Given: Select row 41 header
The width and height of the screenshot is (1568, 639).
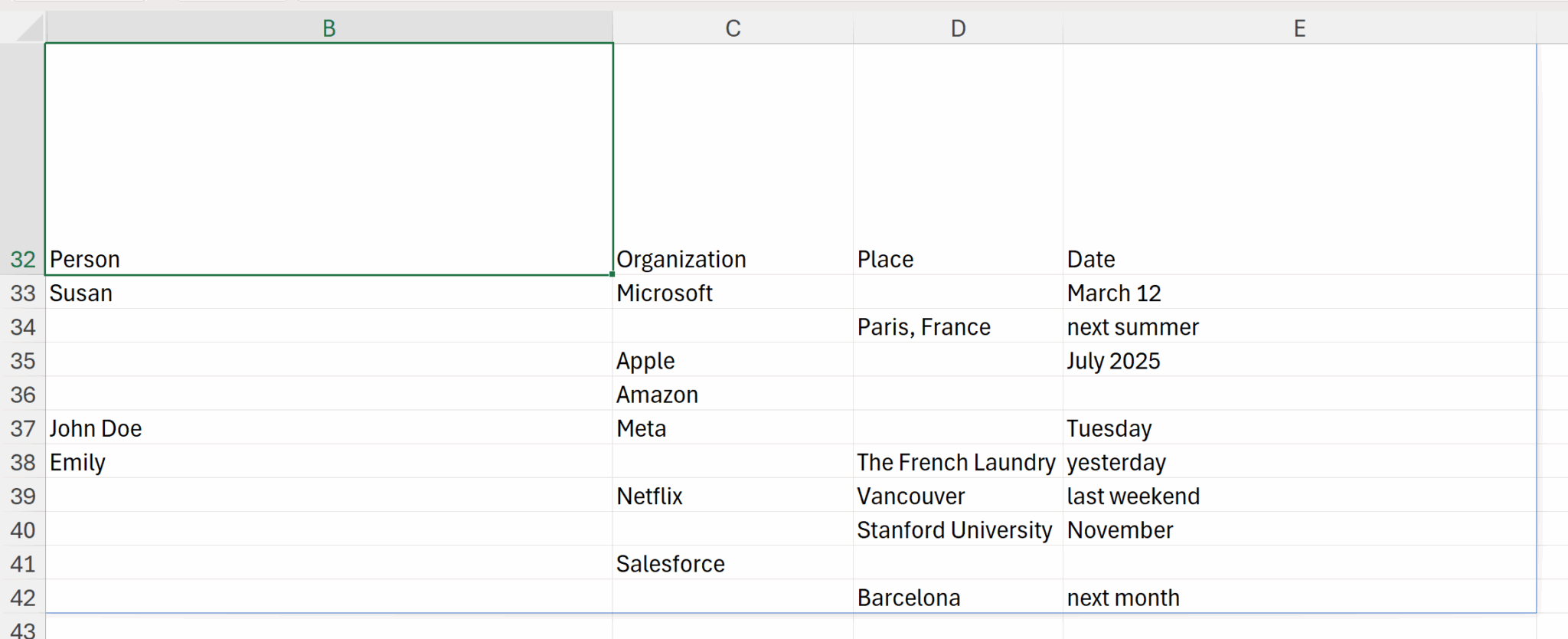Looking at the screenshot, I should pos(23,562).
